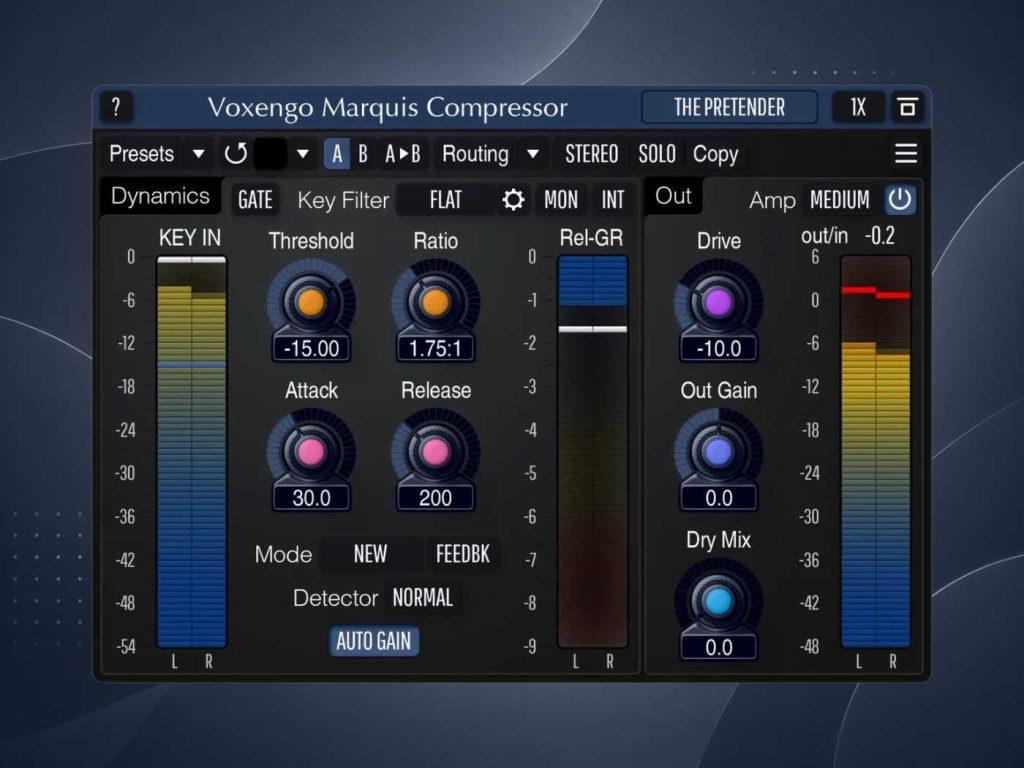Viewport: 1024px width, 768px height.
Task: Open the MEDIUM Amp mode selector
Action: tap(840, 200)
